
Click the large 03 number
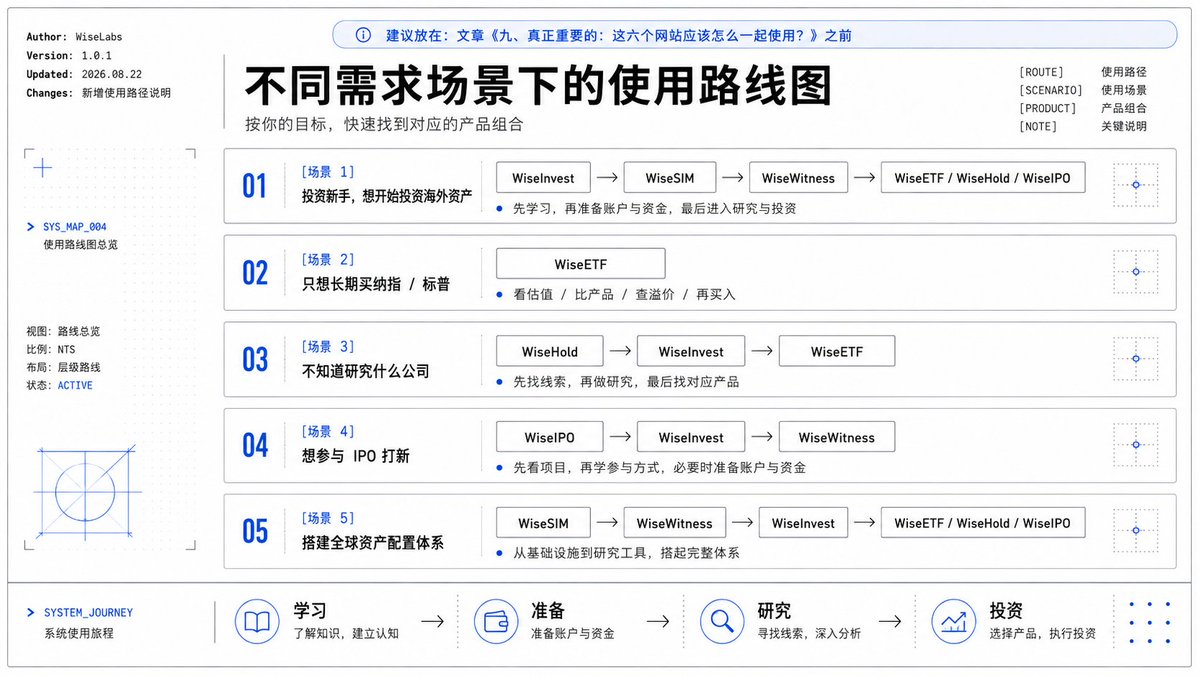255,359
